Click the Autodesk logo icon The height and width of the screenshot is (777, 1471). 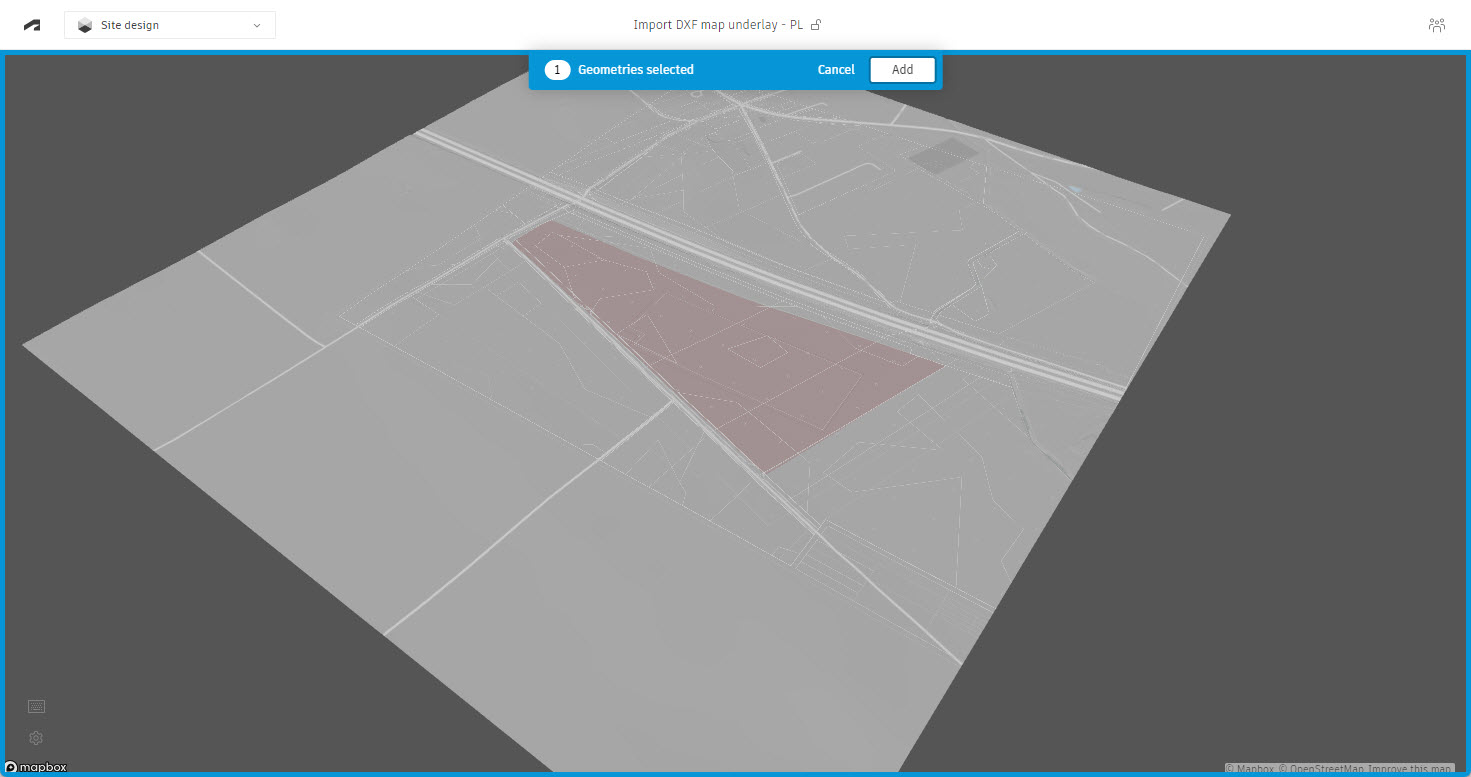33,25
